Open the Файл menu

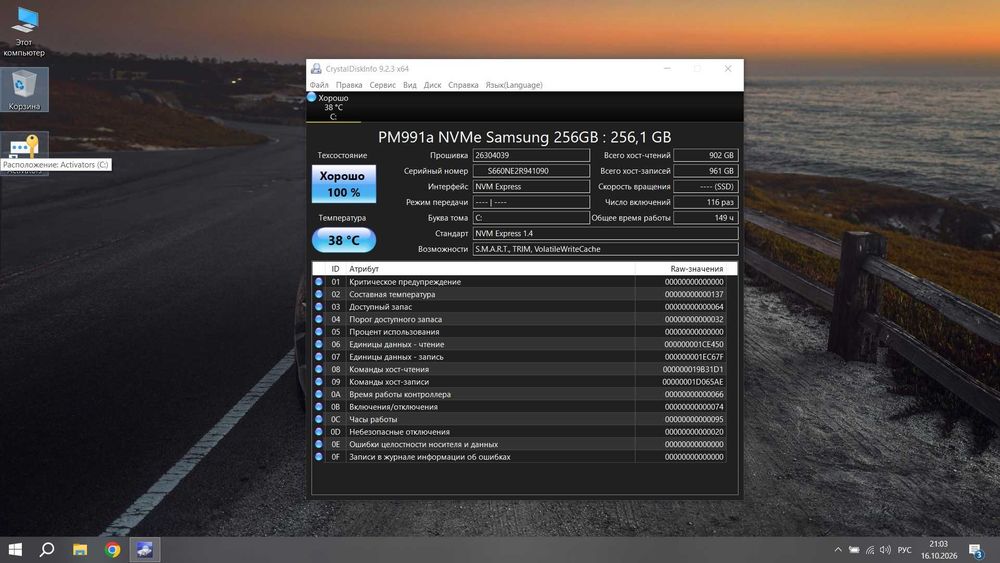319,85
